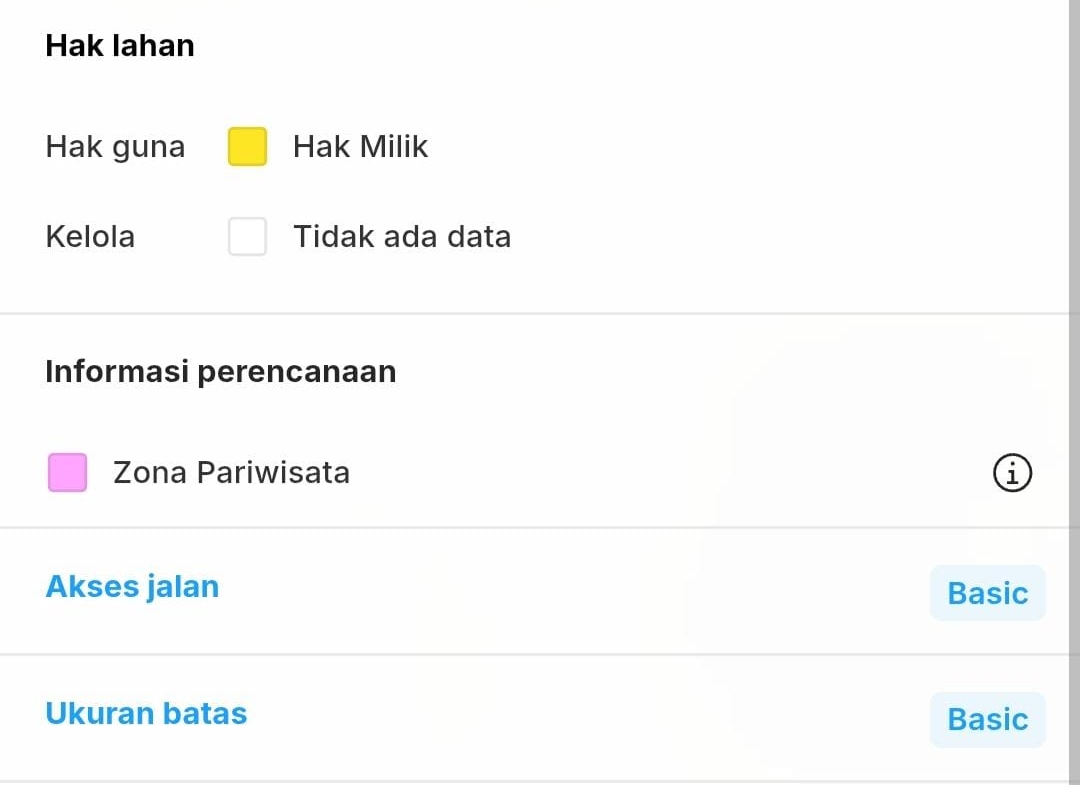This screenshot has width=1080, height=785.
Task: Click the yellow Hak Milik color swatch
Action: (247, 147)
